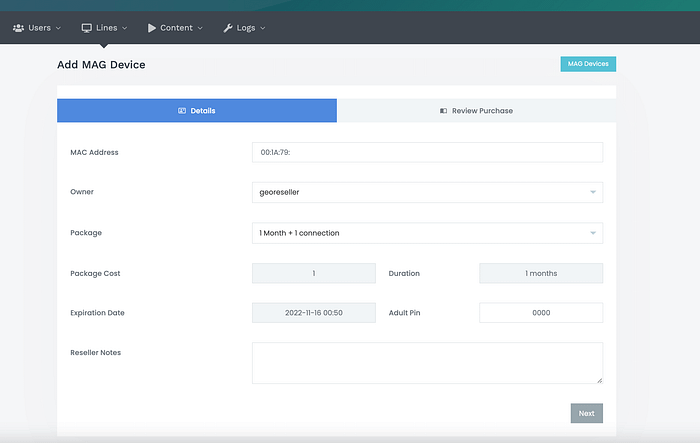The height and width of the screenshot is (443, 700).
Task: Open the Package dropdown showing 1 Month + 1 connection
Action: tap(427, 233)
